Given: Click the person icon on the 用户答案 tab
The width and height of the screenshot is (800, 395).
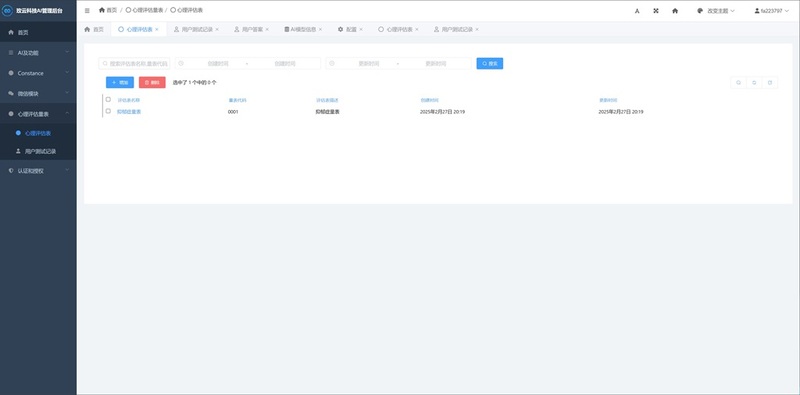Looking at the screenshot, I should 237,29.
